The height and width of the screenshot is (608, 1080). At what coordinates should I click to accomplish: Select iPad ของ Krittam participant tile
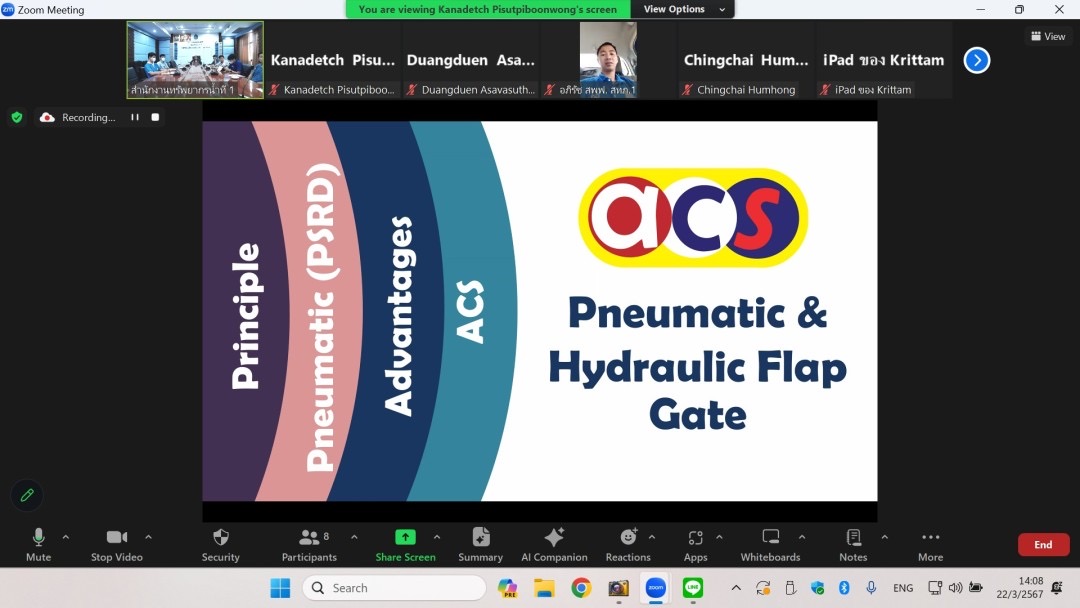(x=884, y=60)
